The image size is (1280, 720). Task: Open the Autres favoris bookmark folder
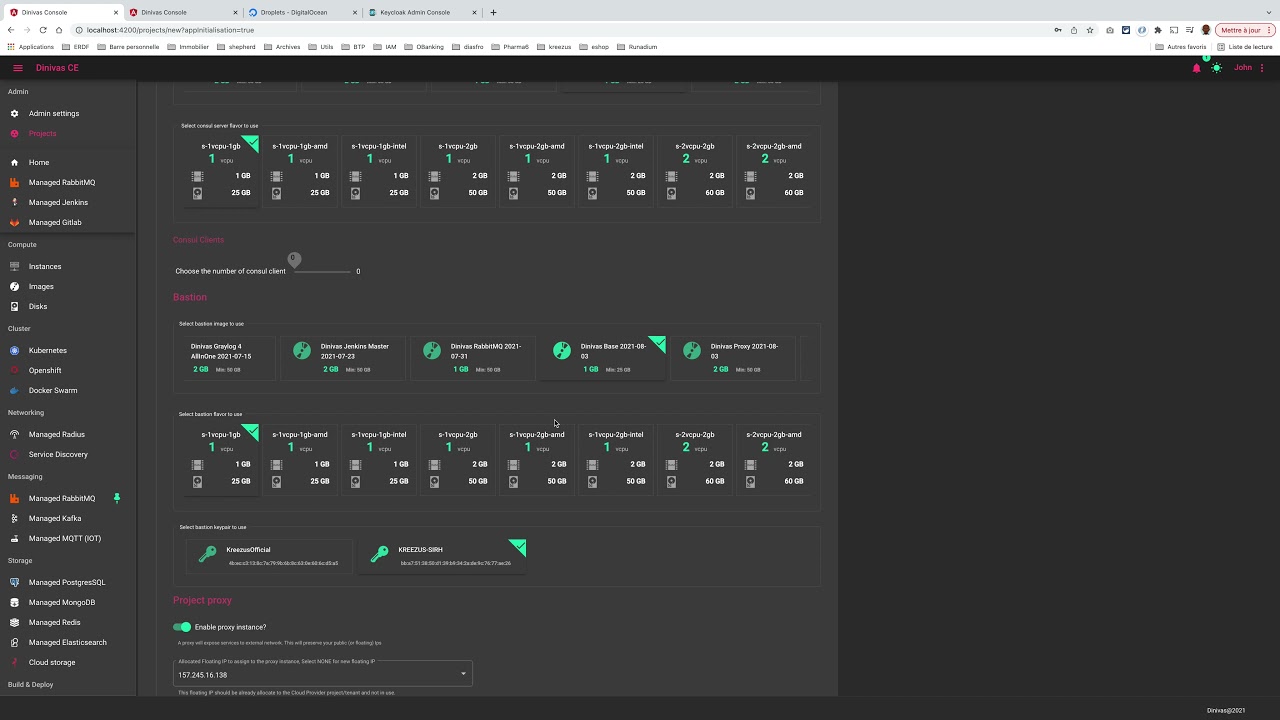[x=1181, y=47]
